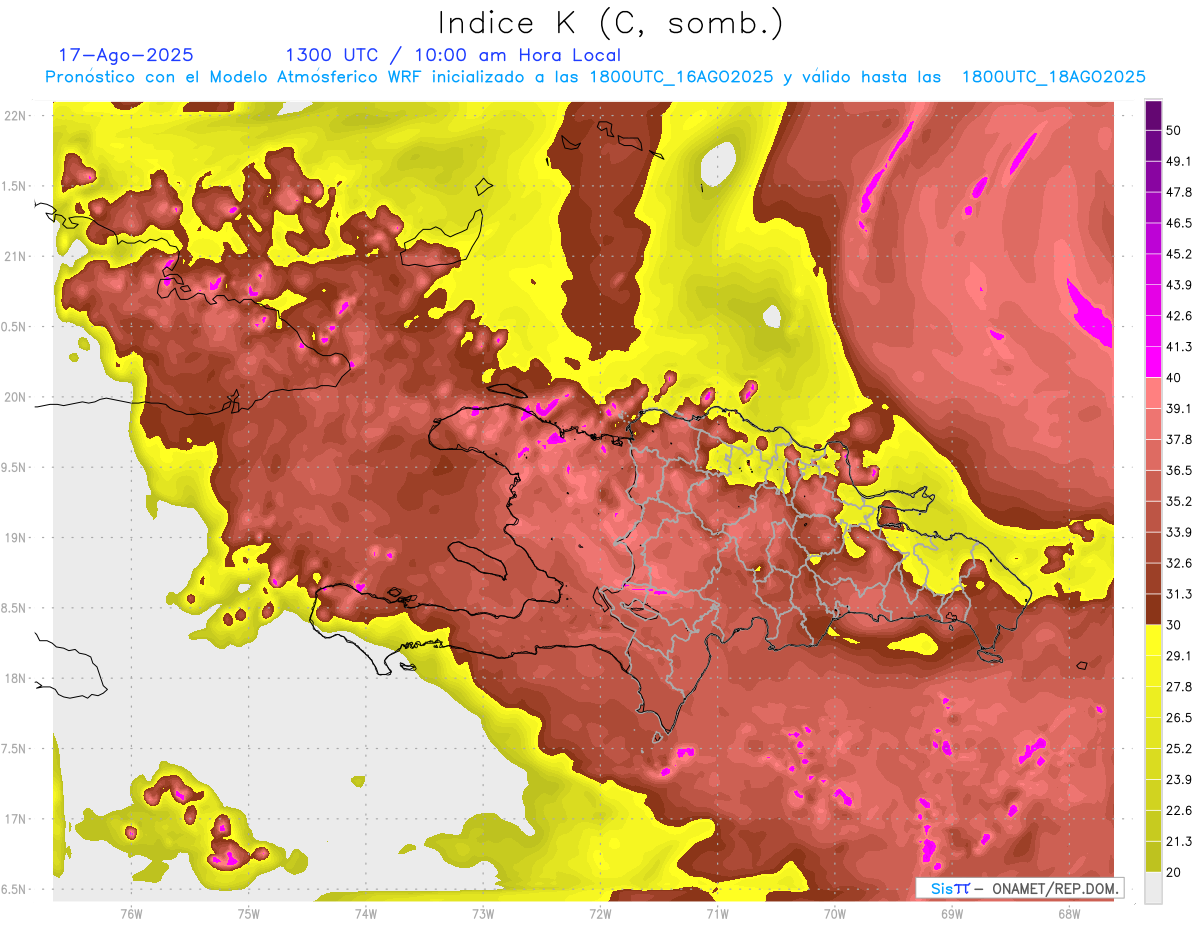This screenshot has width=1200, height=927.
Task: Click latitude label "22N"
Action: click(14, 116)
